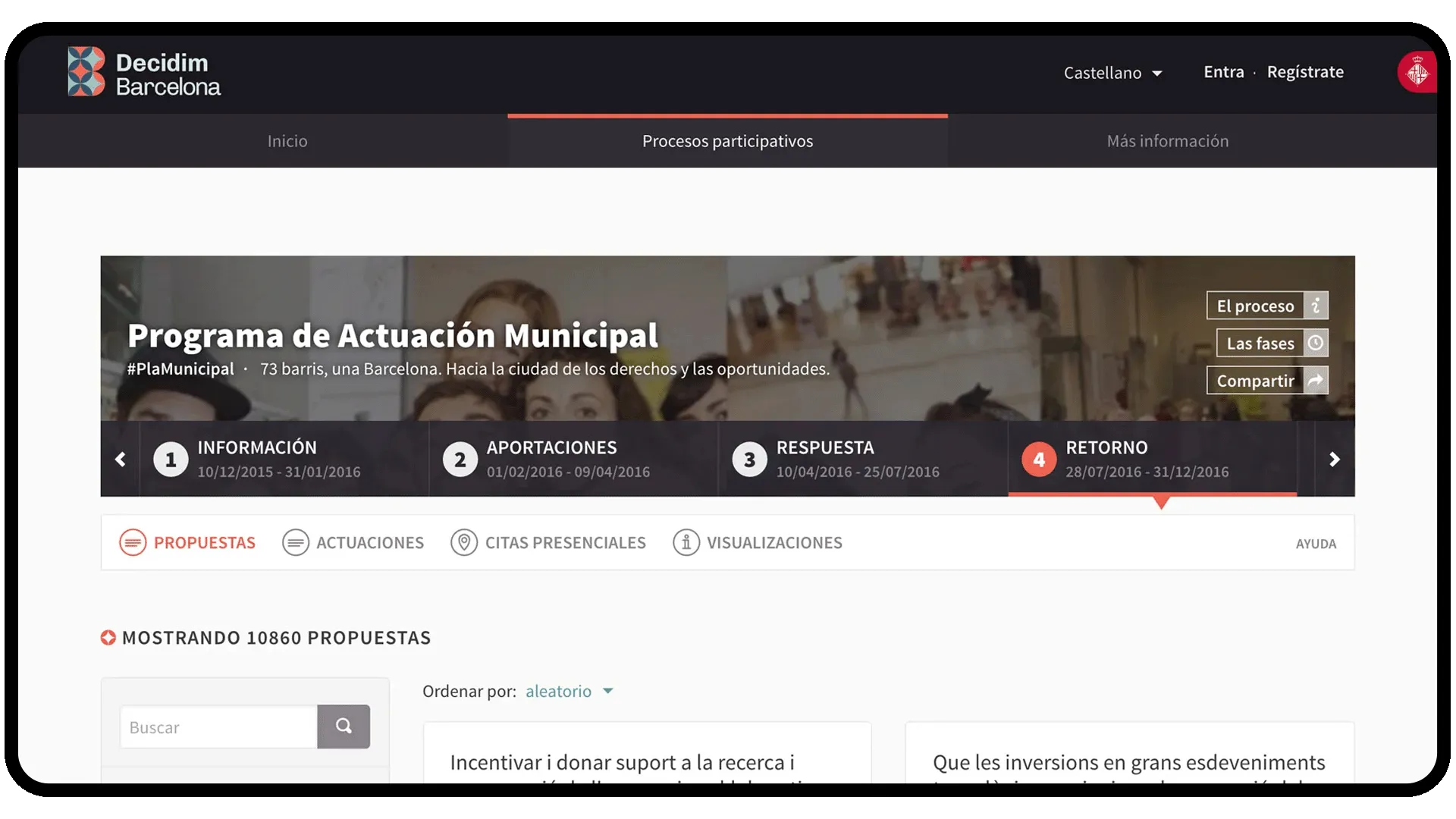Click the info icon on El proceso
Screen dimensions: 1456x819
coord(1316,306)
